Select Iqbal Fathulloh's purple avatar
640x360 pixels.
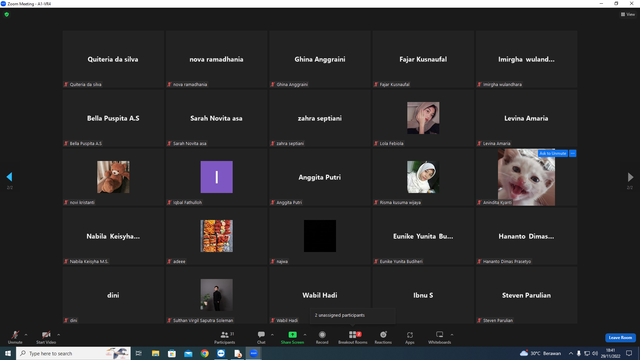[216, 177]
